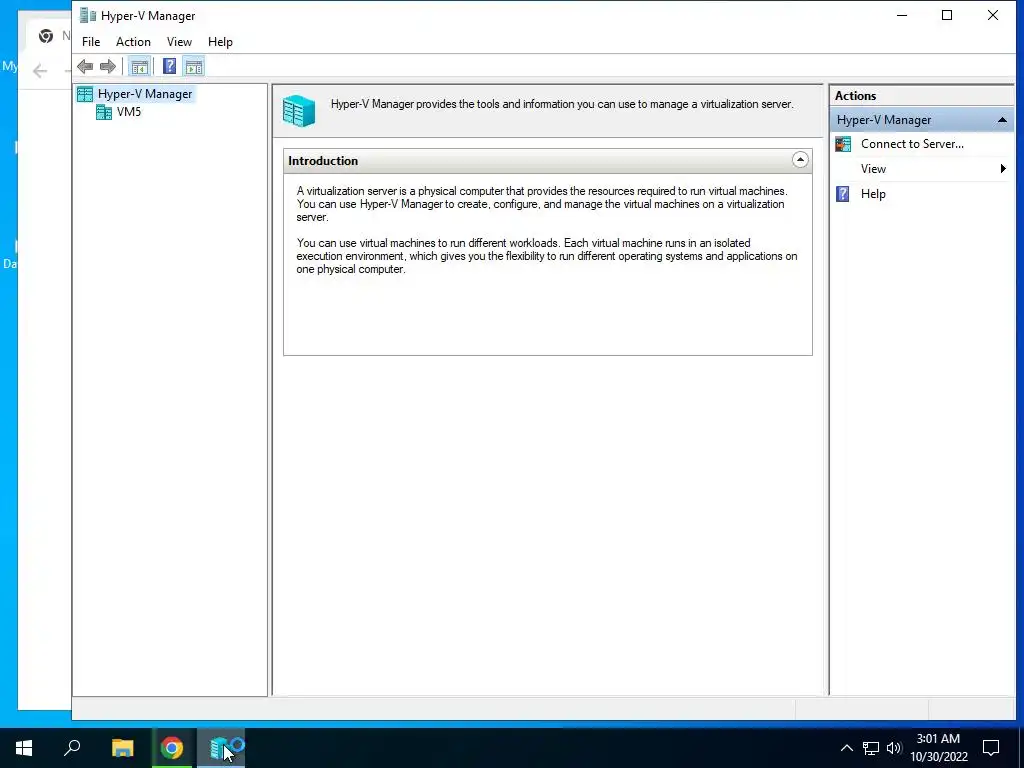The width and height of the screenshot is (1024, 768).
Task: Click the blue Help toolbar icon
Action: [169, 66]
